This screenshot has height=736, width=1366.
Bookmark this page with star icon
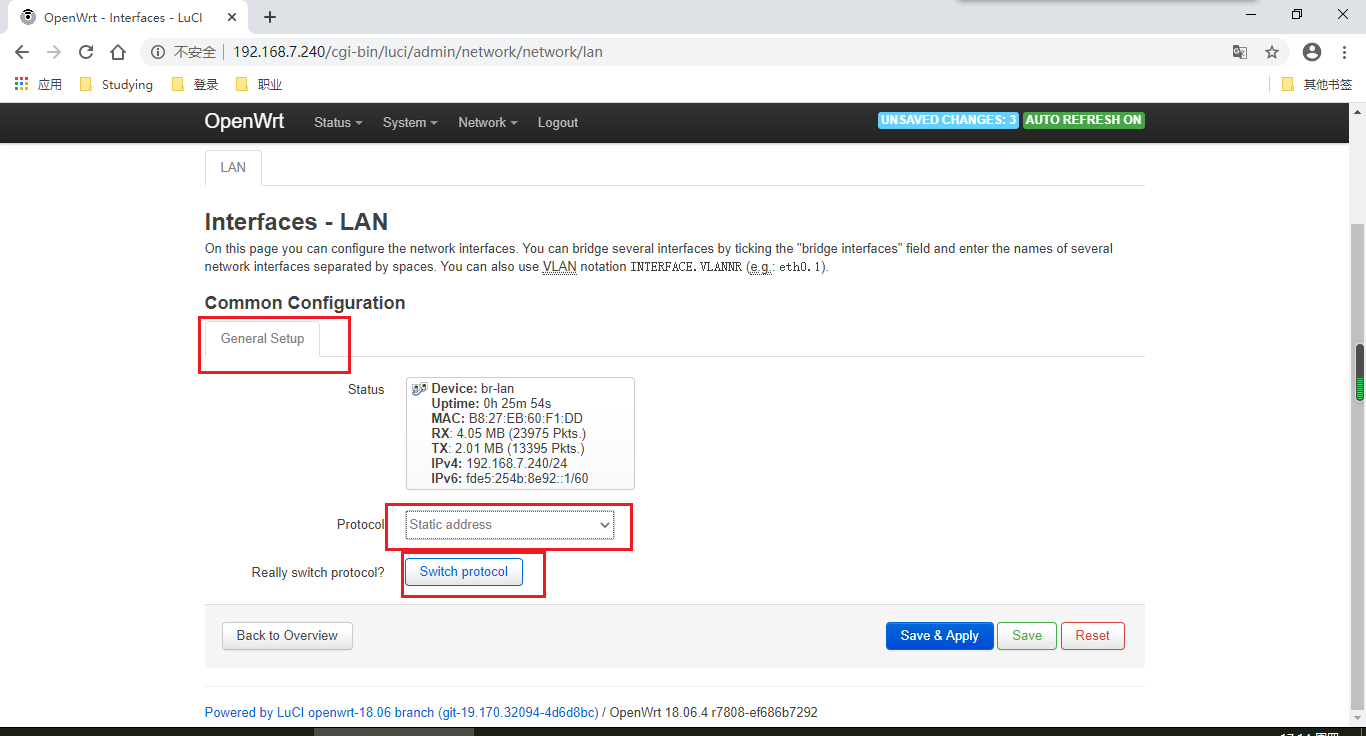tap(1272, 52)
